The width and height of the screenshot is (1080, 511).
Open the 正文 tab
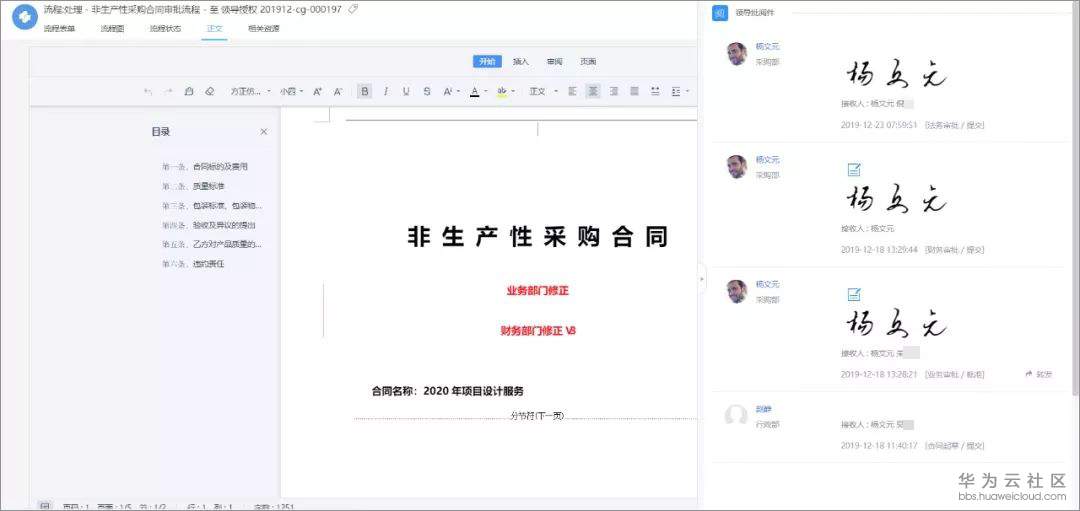[x=214, y=29]
